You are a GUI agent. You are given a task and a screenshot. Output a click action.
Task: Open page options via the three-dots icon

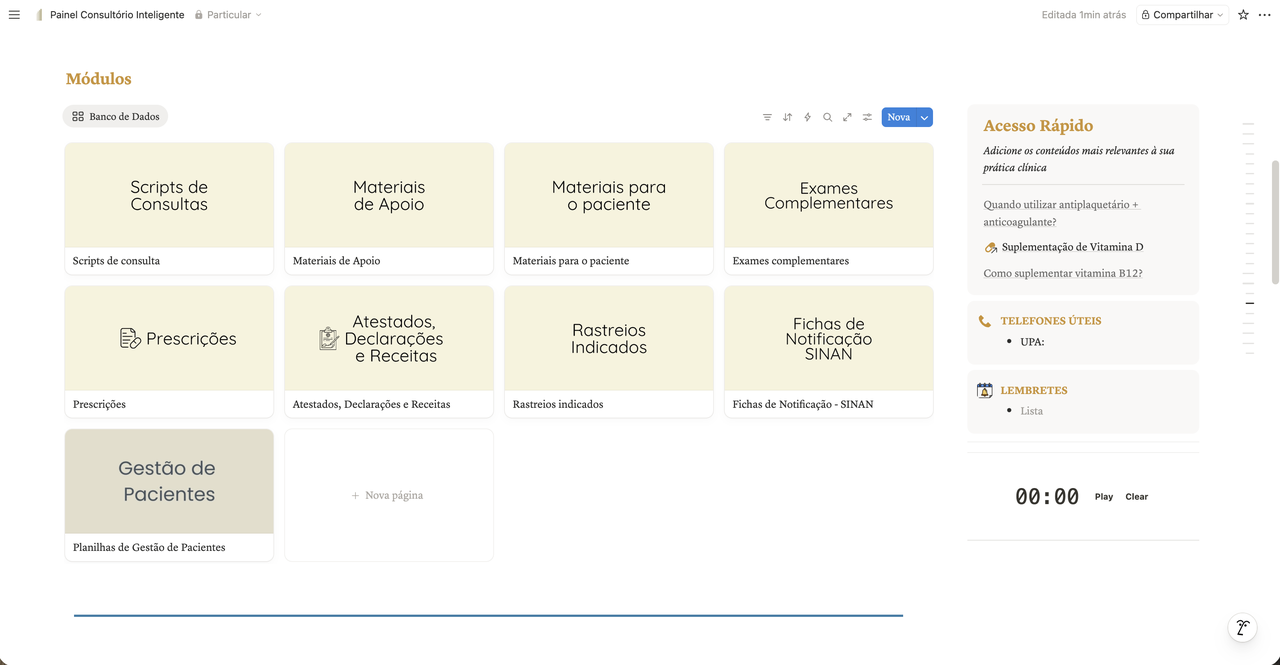pos(1263,14)
